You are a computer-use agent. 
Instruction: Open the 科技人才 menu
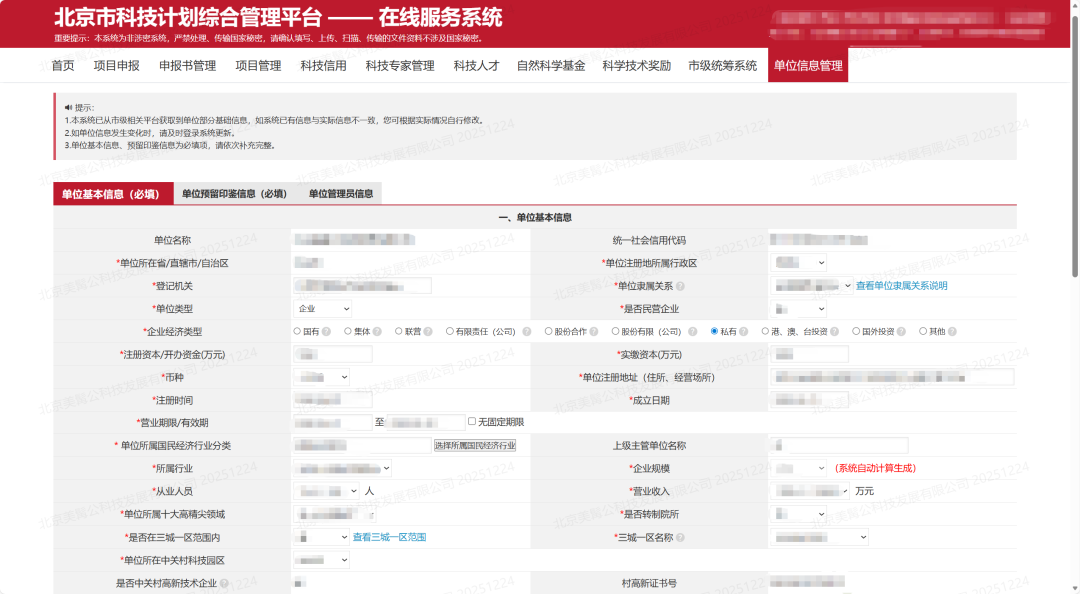476,65
